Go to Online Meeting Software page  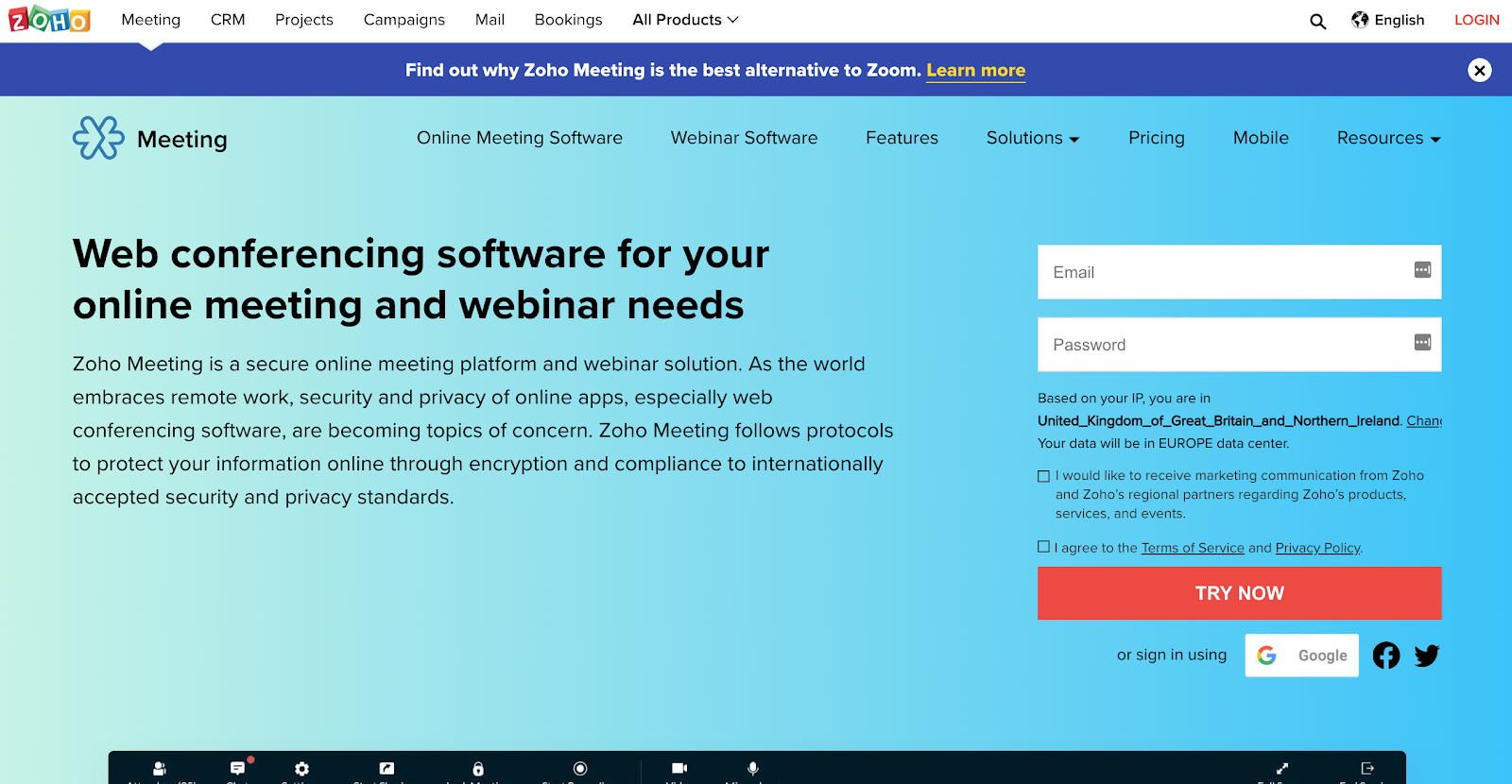[x=520, y=138]
